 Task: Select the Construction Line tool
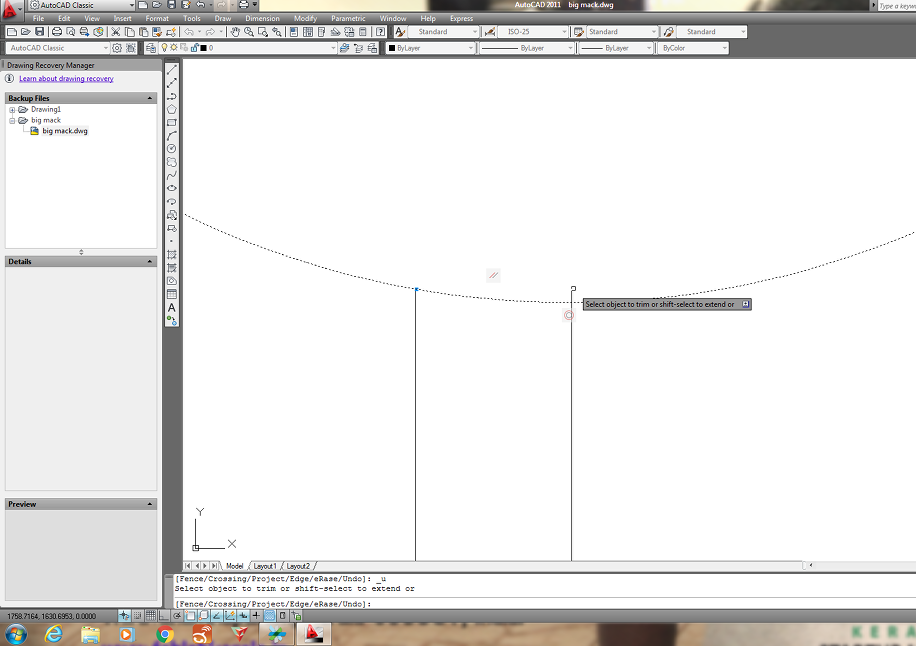point(172,84)
